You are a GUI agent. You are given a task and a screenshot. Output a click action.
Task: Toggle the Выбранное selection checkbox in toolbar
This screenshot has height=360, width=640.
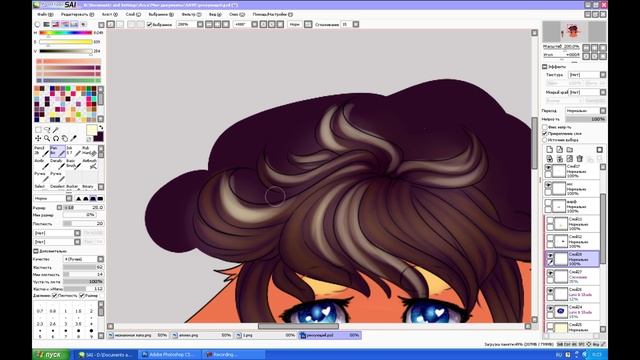(x=149, y=24)
